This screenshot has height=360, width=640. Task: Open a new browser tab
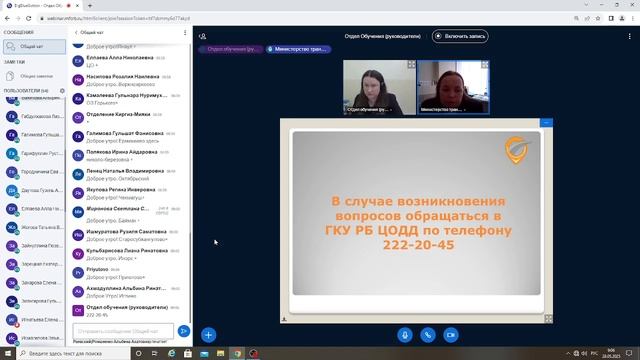point(90,6)
